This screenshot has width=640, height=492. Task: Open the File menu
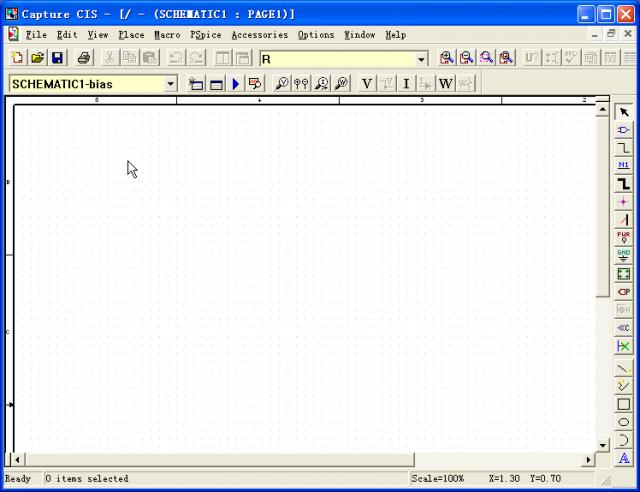[x=36, y=35]
